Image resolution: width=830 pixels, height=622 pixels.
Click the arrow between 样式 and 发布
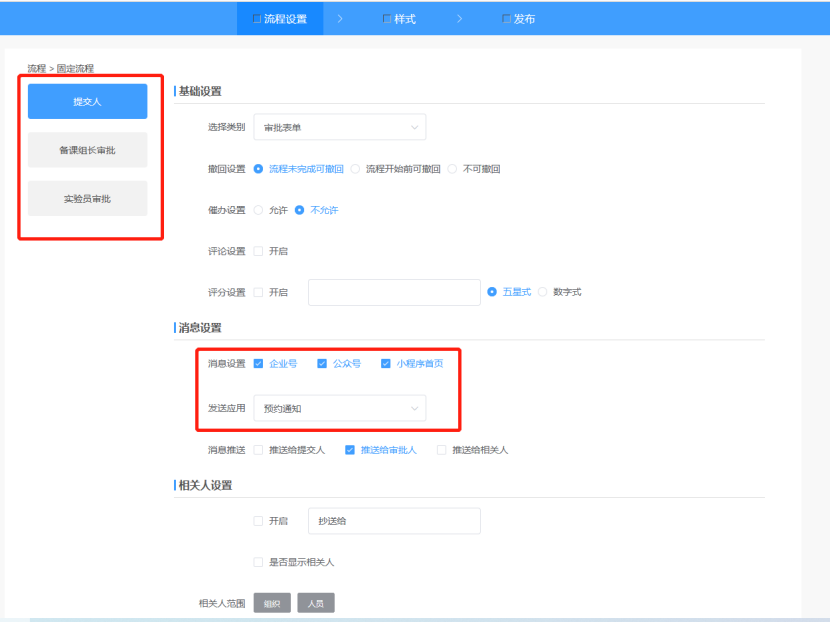pos(459,19)
